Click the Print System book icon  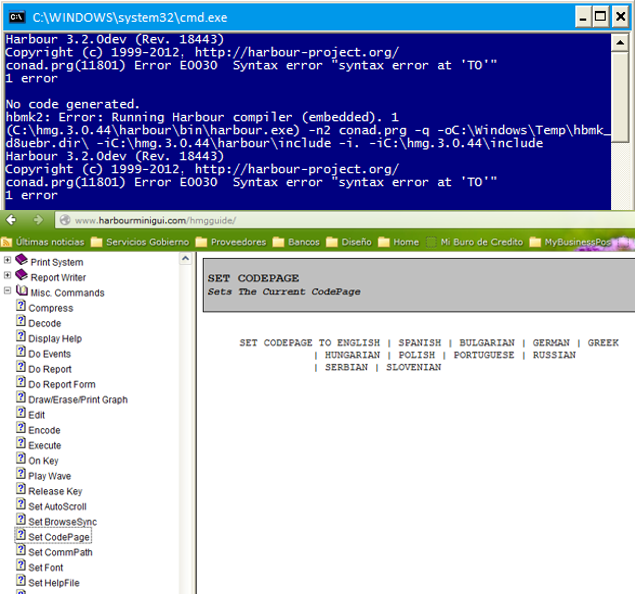[21, 260]
